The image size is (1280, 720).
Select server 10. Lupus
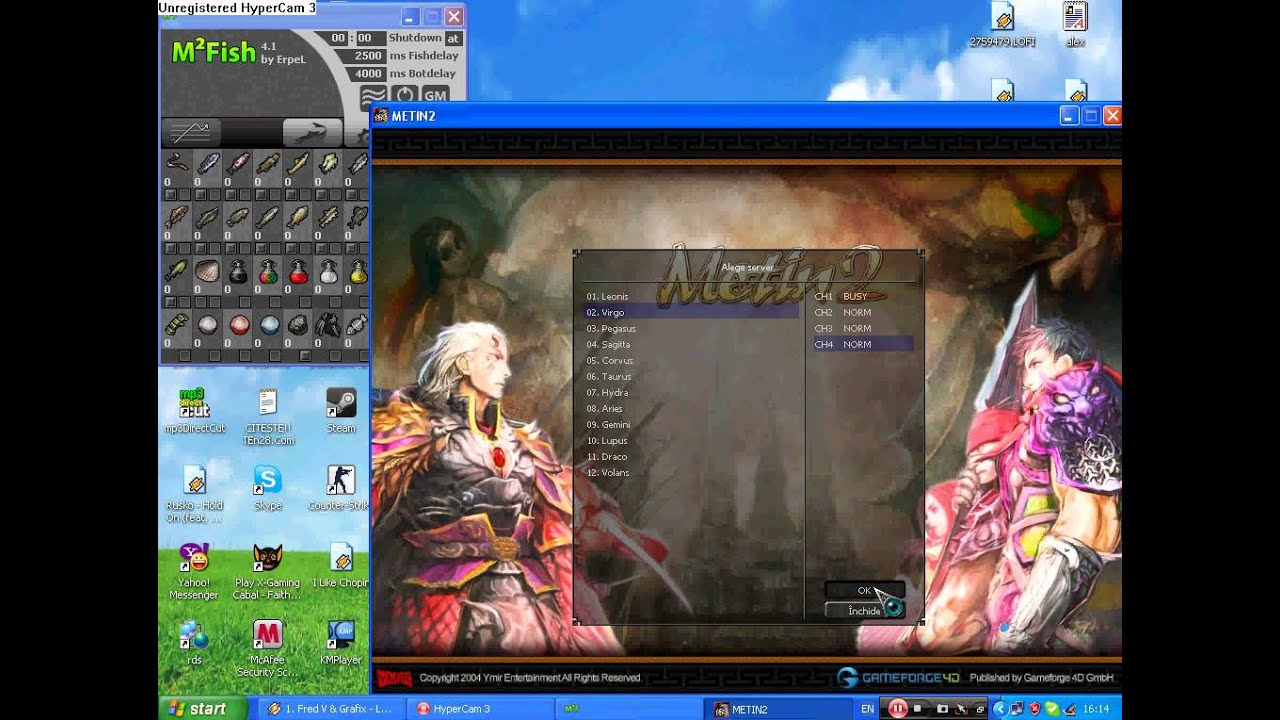[692, 440]
